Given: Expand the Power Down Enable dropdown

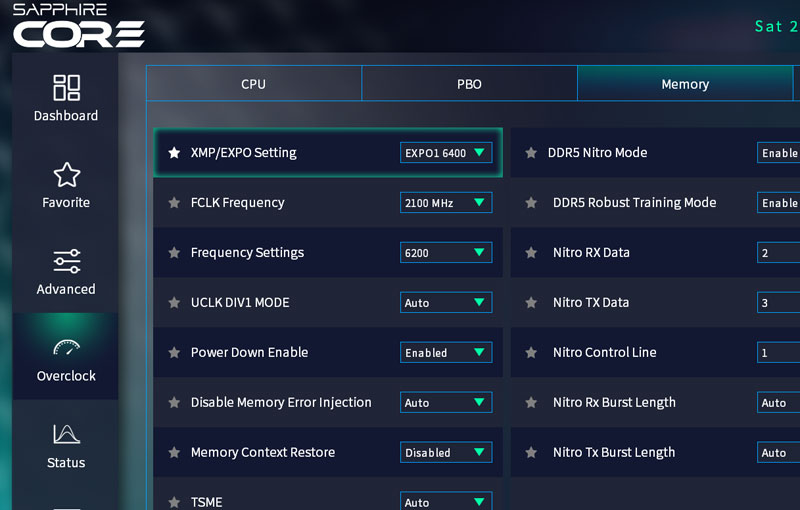Looking at the screenshot, I should [x=446, y=353].
